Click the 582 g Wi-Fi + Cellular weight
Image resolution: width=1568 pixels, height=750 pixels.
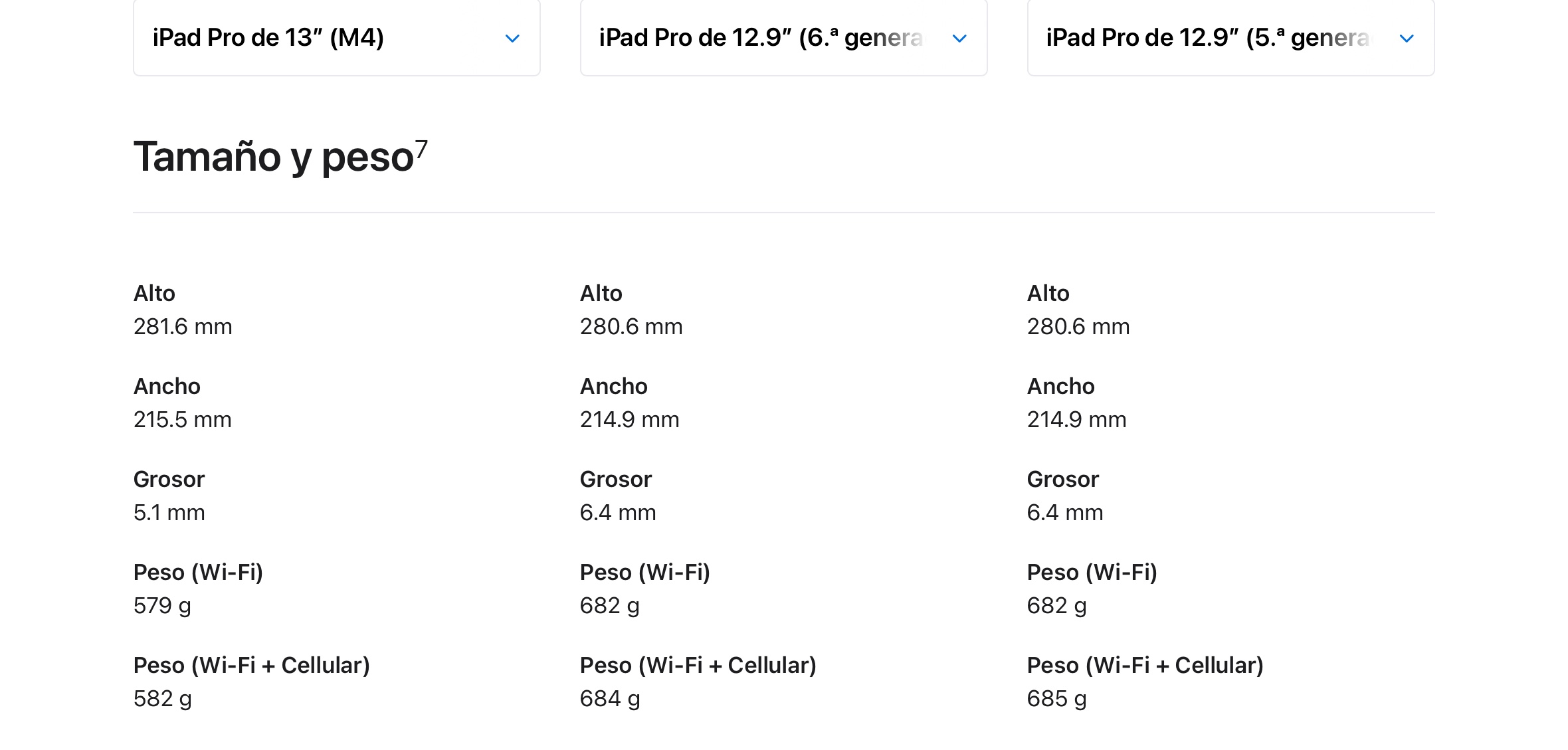coord(162,699)
